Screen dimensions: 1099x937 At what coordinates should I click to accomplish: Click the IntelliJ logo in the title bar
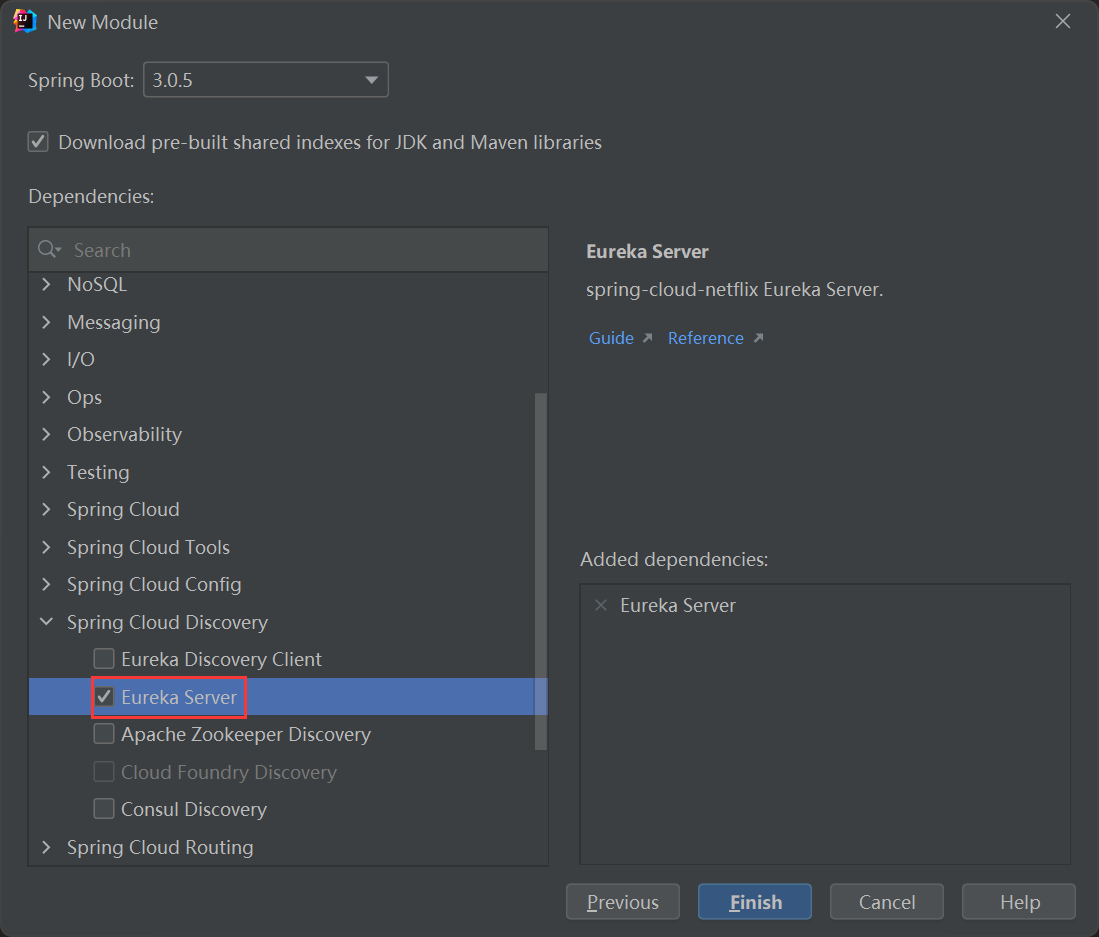pyautogui.click(x=25, y=21)
